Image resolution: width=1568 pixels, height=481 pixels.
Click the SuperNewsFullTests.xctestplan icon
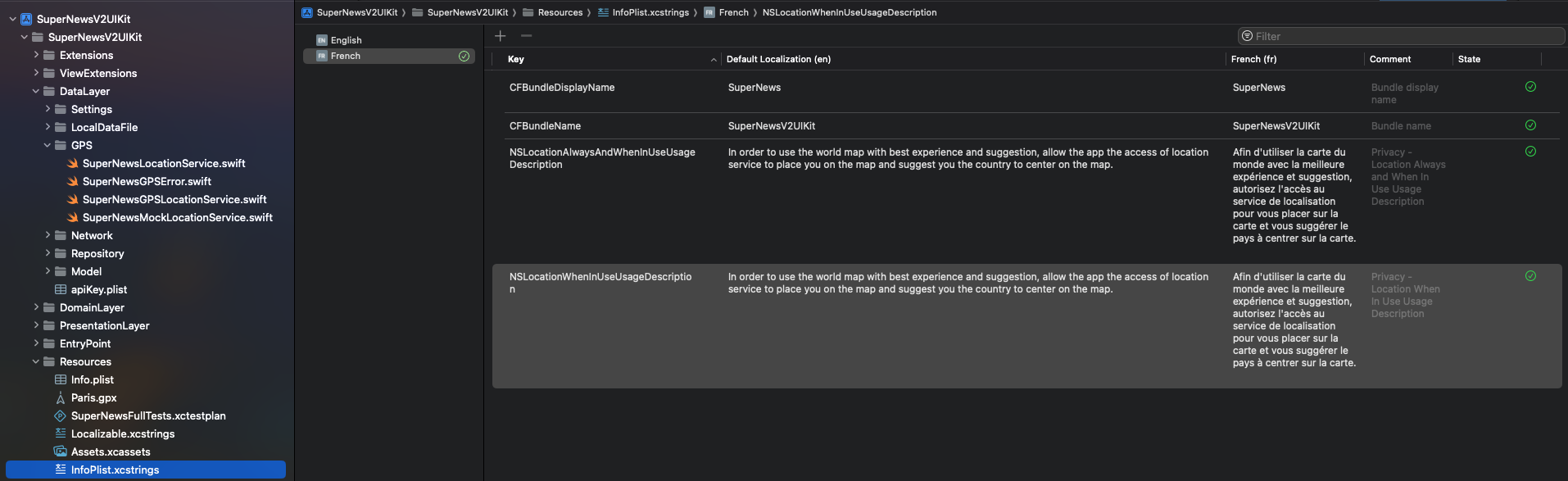pos(61,415)
